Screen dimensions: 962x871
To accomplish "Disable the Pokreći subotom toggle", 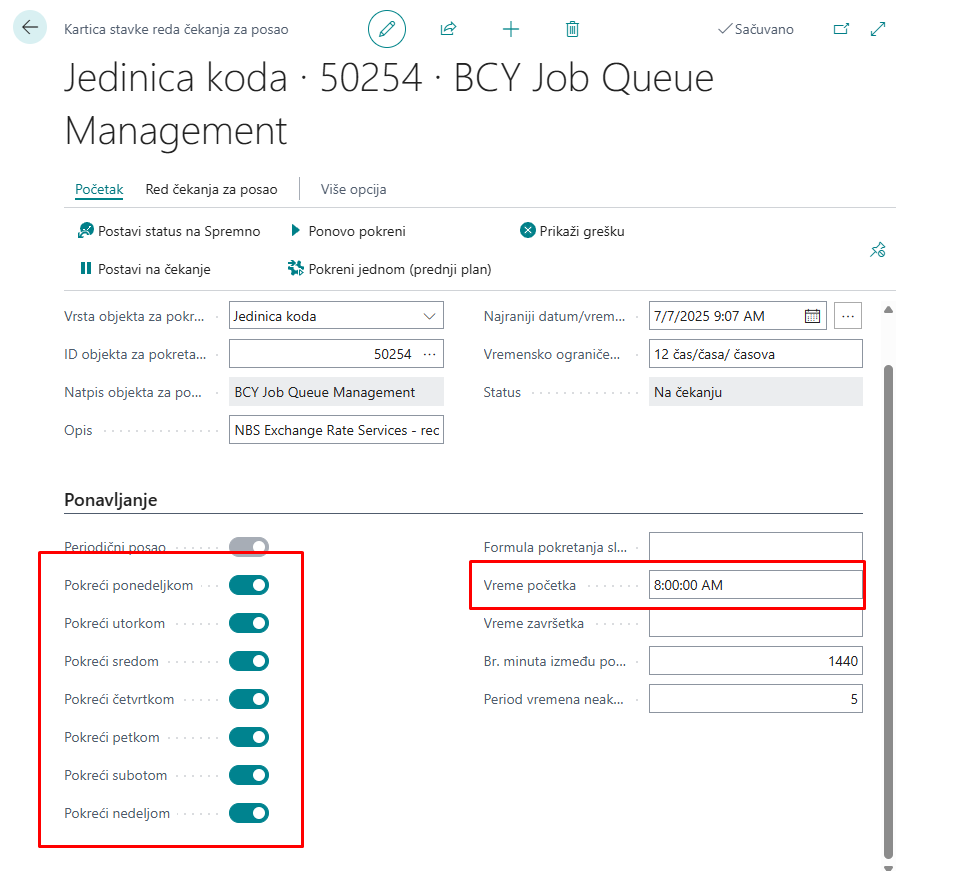I will pyautogui.click(x=249, y=775).
